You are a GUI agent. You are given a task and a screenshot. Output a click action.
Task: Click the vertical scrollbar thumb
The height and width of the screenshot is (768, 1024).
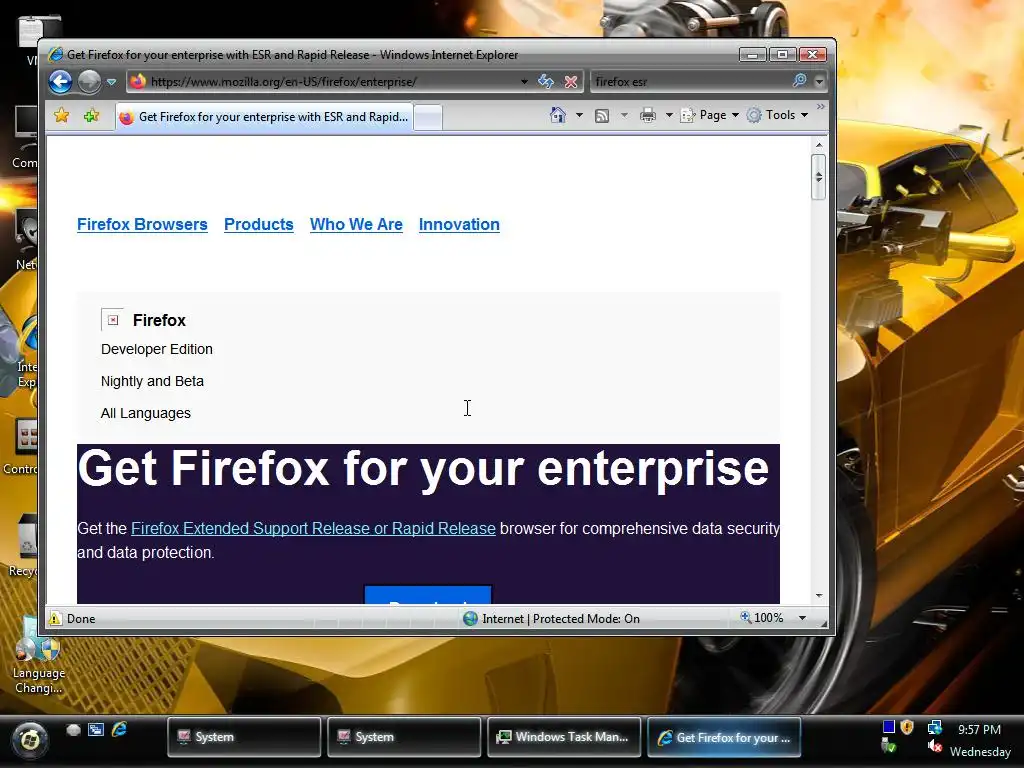(x=819, y=176)
